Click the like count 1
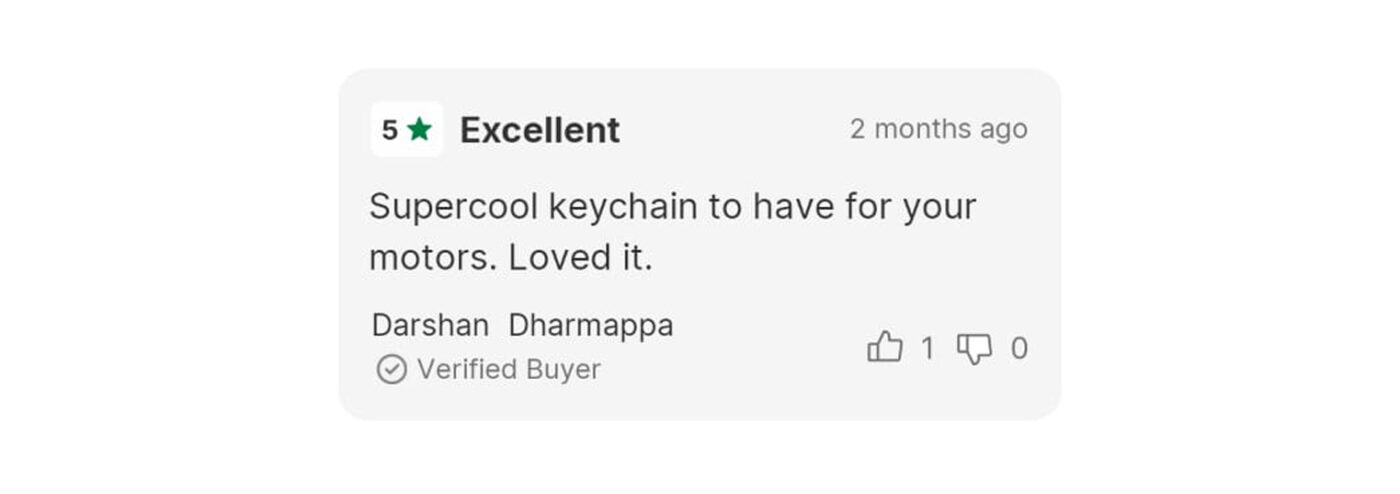1400x494 pixels. [927, 348]
